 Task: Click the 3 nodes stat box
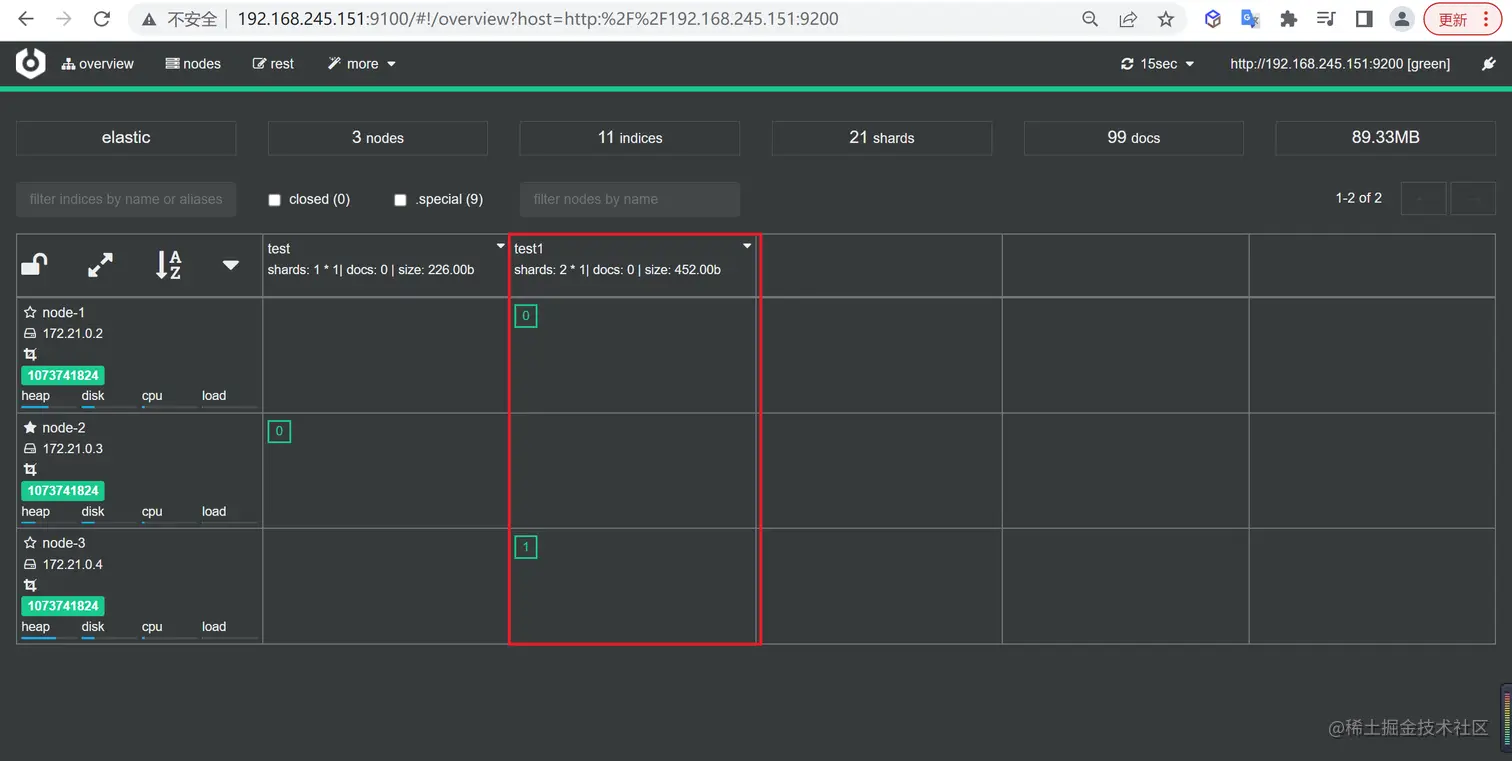tap(378, 138)
